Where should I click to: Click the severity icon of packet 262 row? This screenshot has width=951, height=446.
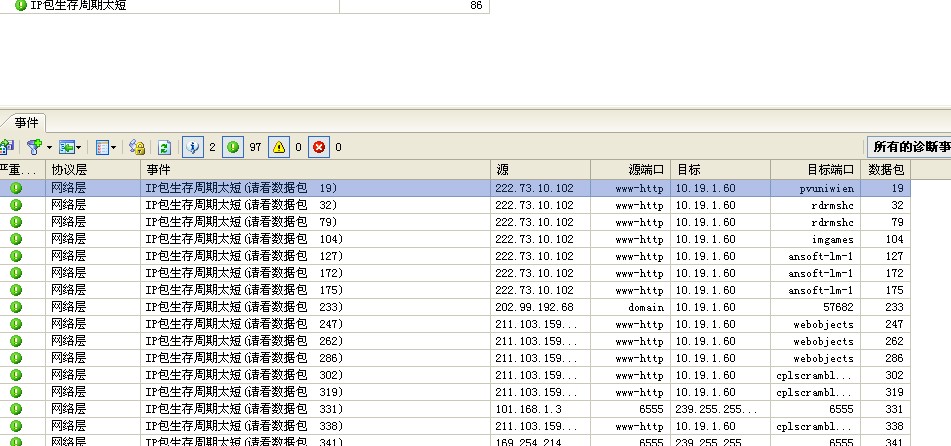16,341
